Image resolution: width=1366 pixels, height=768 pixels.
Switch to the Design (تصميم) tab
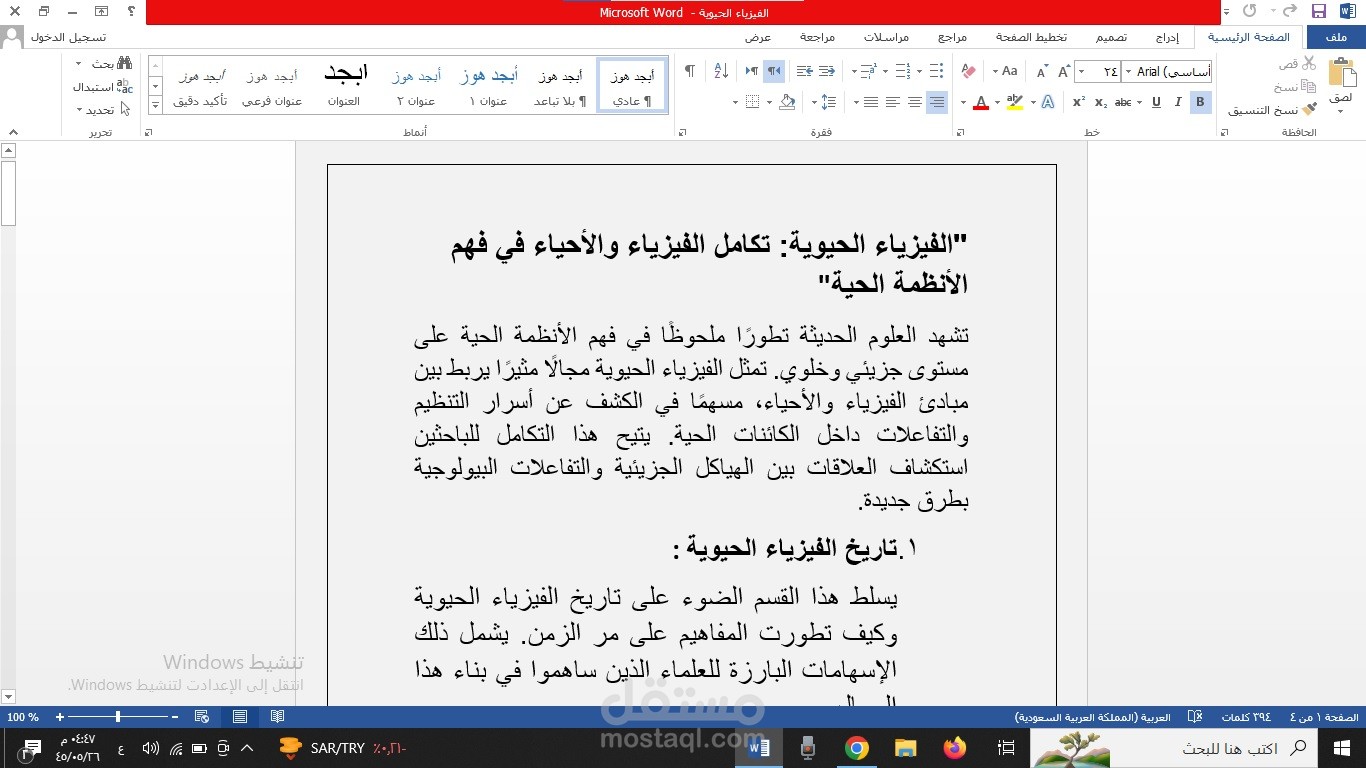point(1110,37)
